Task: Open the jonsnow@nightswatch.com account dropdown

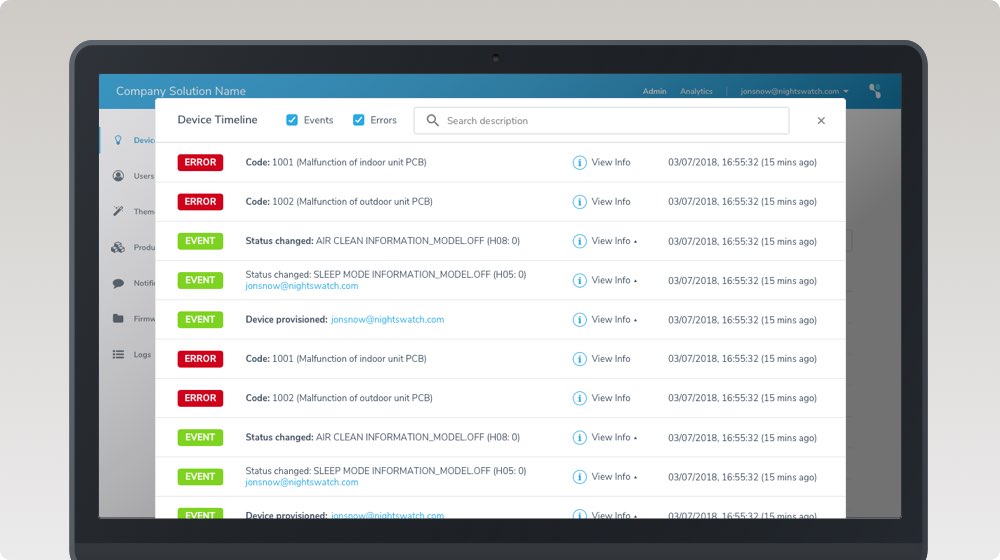Action: tap(794, 91)
